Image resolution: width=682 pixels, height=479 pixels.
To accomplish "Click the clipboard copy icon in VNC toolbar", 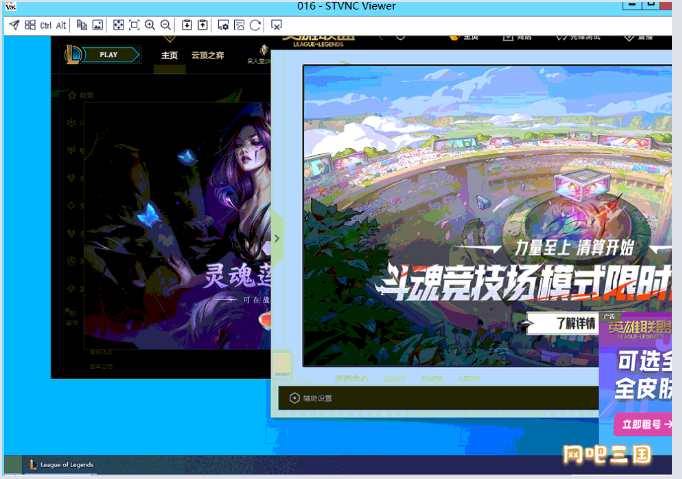I will tap(82, 25).
